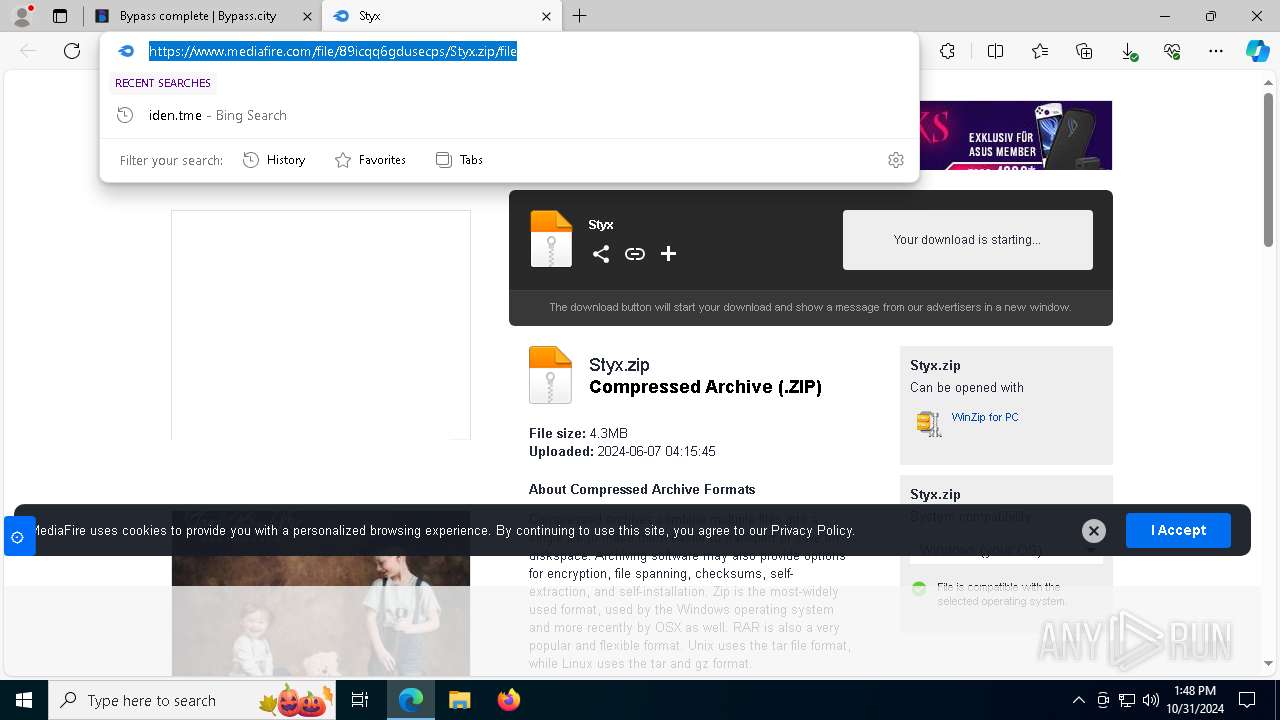Open the tab actions menu icon
The image size is (1280, 720).
60,16
